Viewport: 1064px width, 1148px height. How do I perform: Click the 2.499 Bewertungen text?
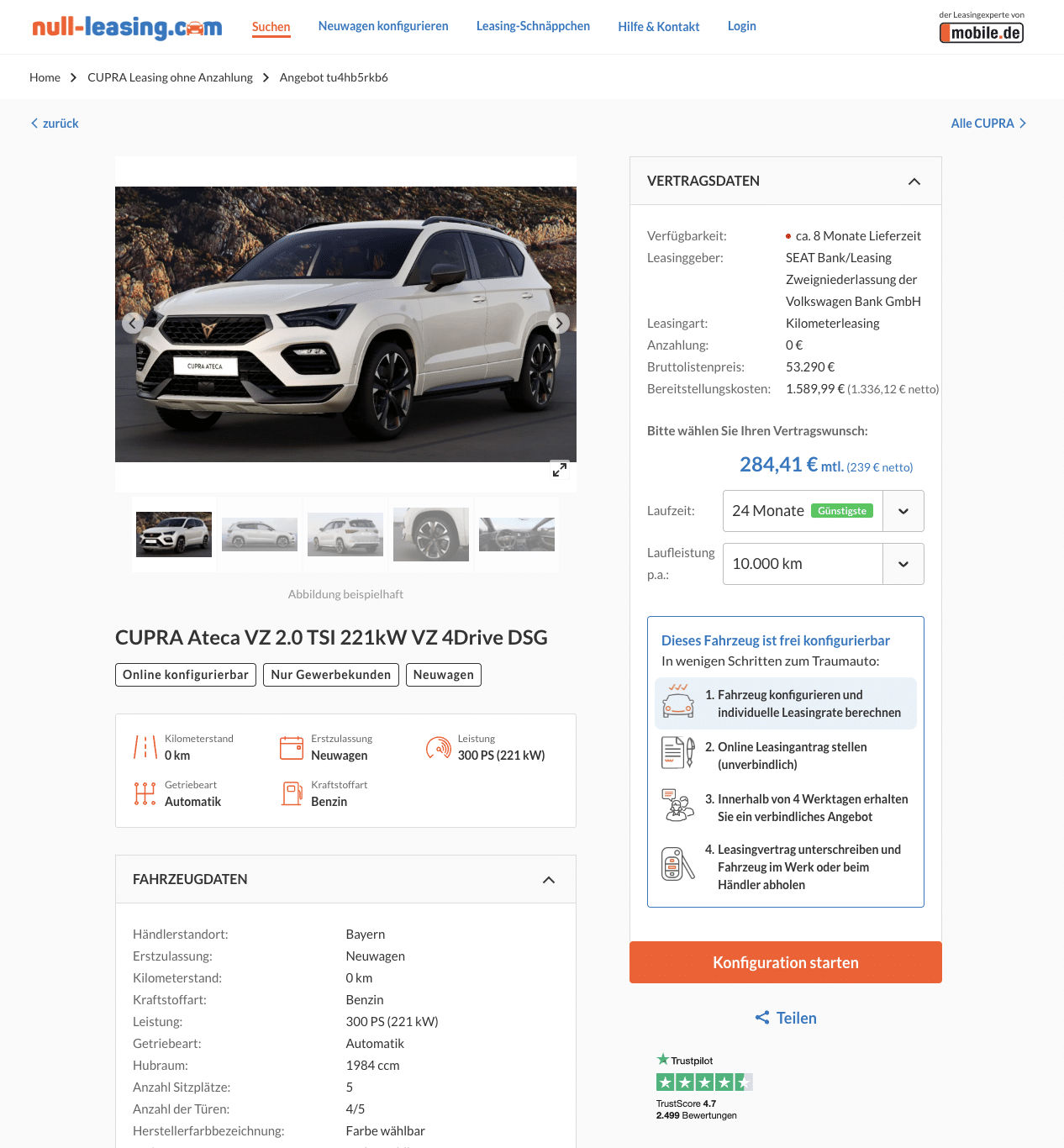[697, 1115]
